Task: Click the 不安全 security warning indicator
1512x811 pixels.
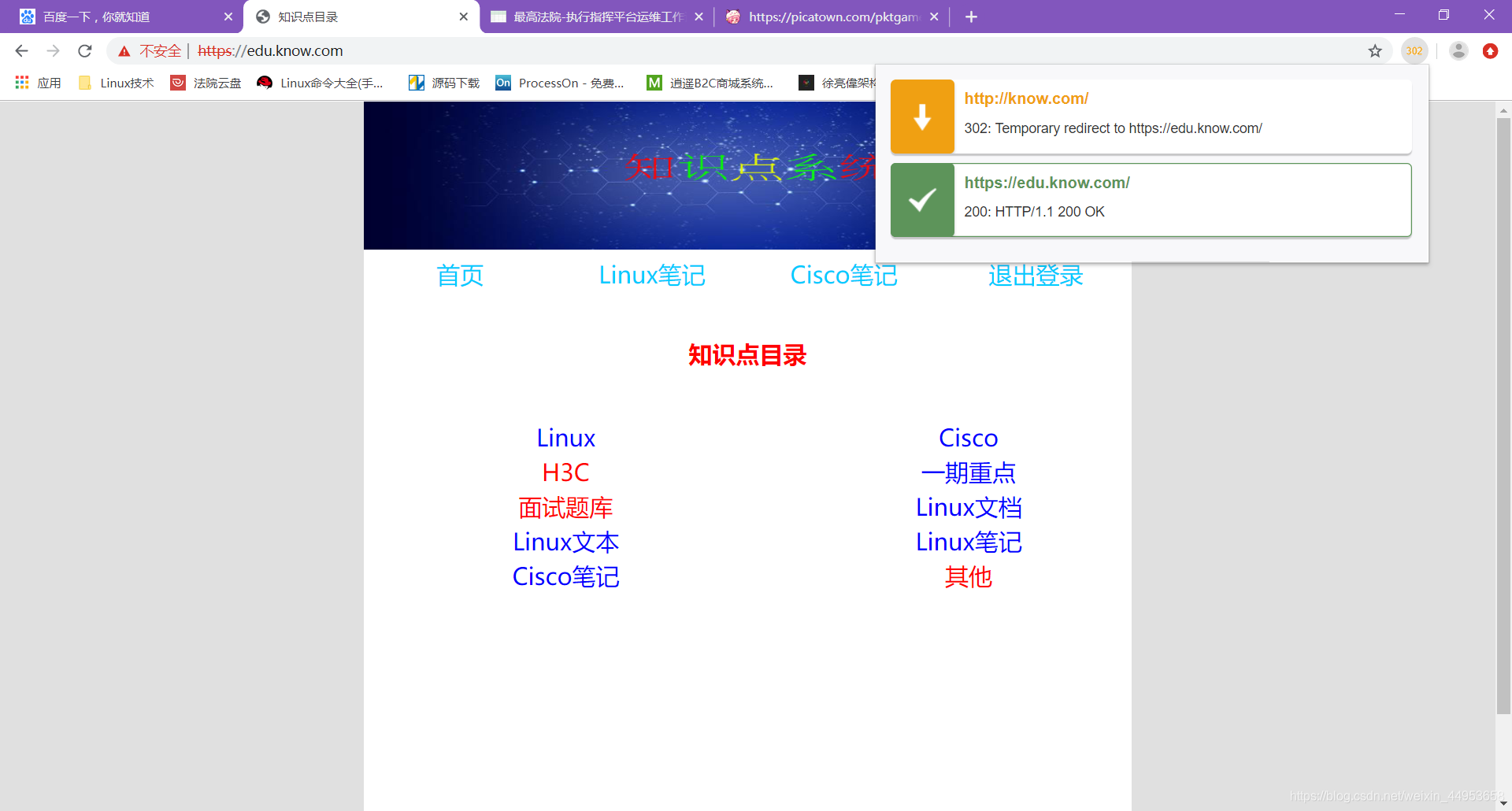Action: click(x=153, y=50)
